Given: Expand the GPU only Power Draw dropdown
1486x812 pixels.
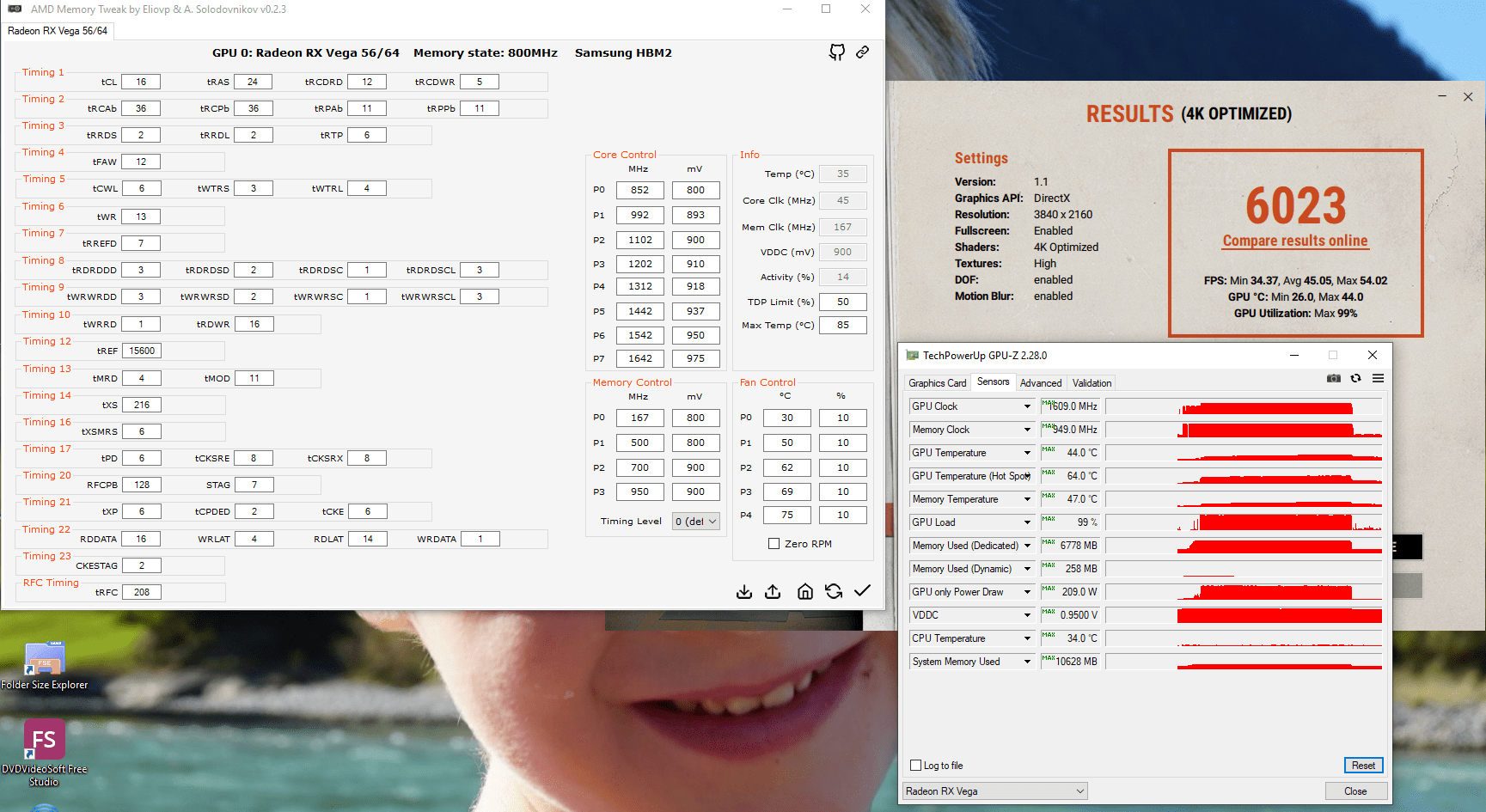Looking at the screenshot, I should click(x=1027, y=592).
